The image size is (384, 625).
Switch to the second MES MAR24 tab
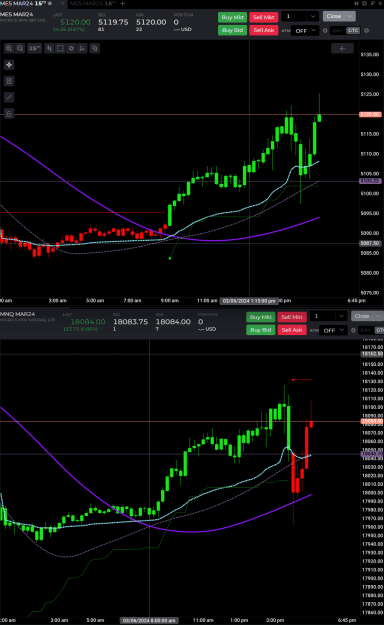[92, 4]
